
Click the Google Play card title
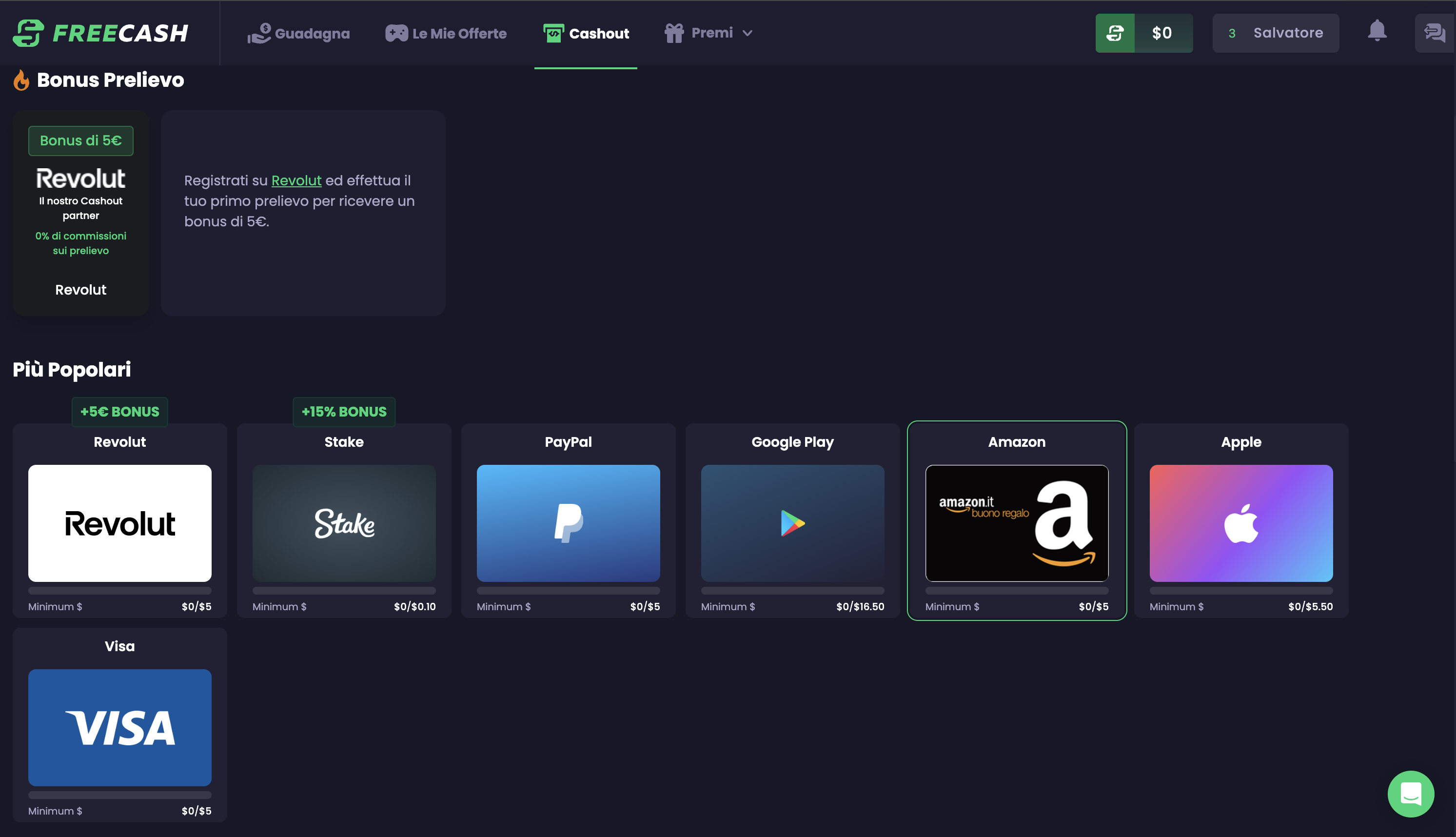pos(792,442)
